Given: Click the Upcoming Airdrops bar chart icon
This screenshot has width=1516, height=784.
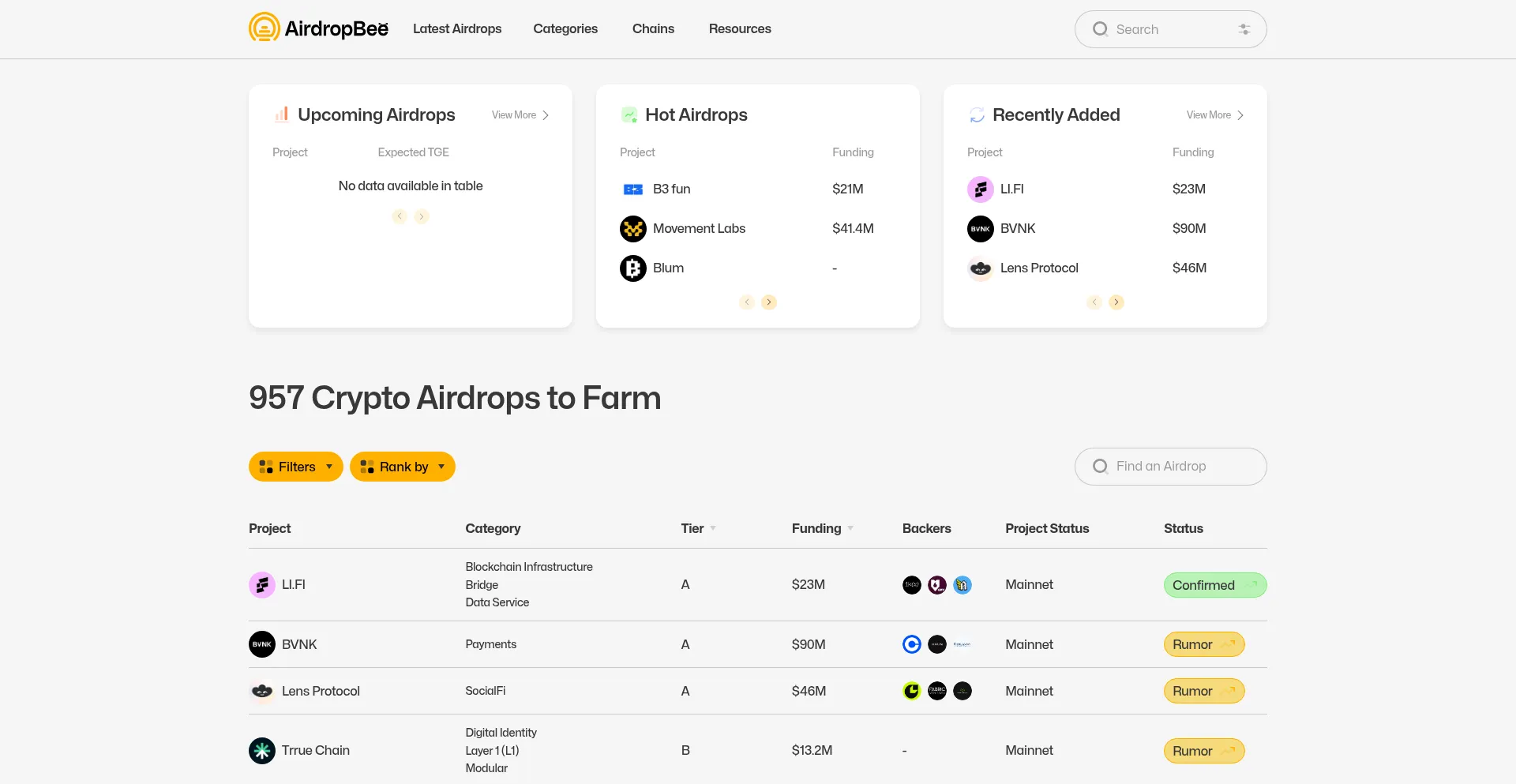Looking at the screenshot, I should tap(281, 114).
